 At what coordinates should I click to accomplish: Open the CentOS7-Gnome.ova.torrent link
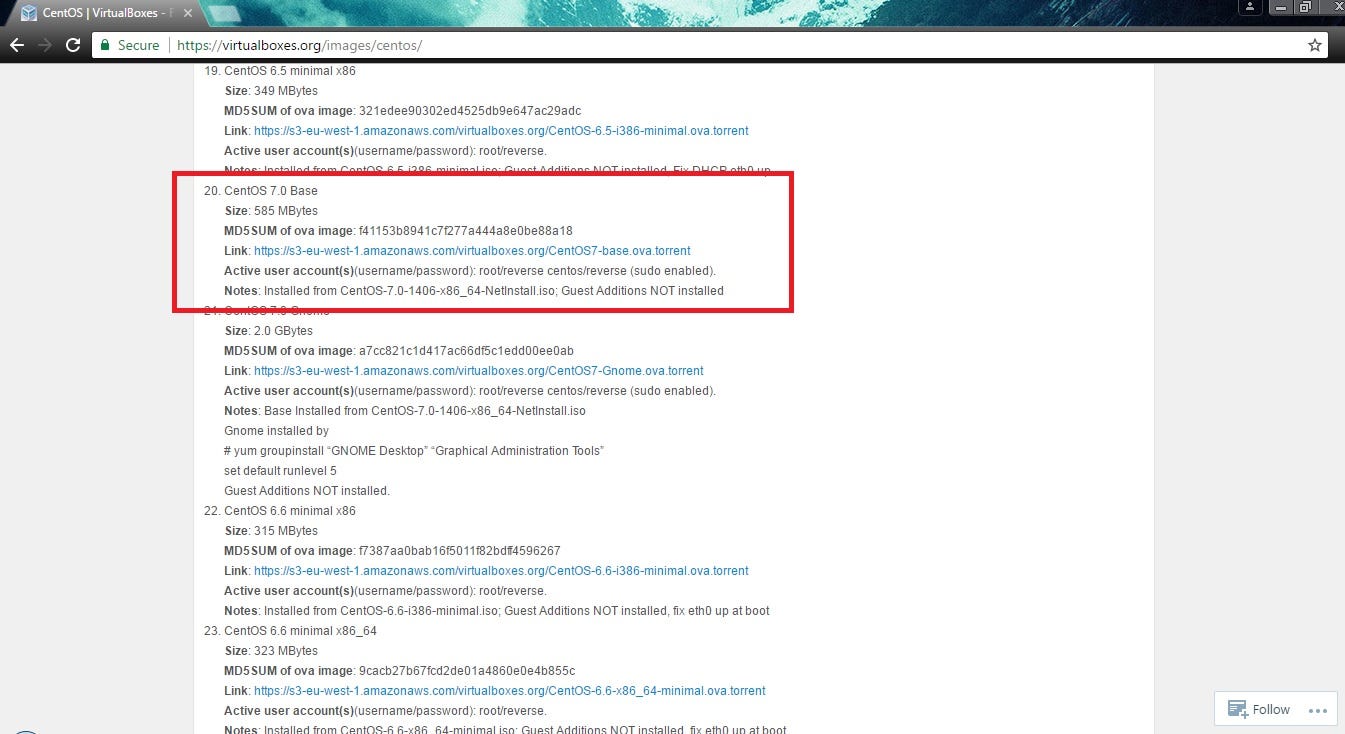(x=479, y=371)
